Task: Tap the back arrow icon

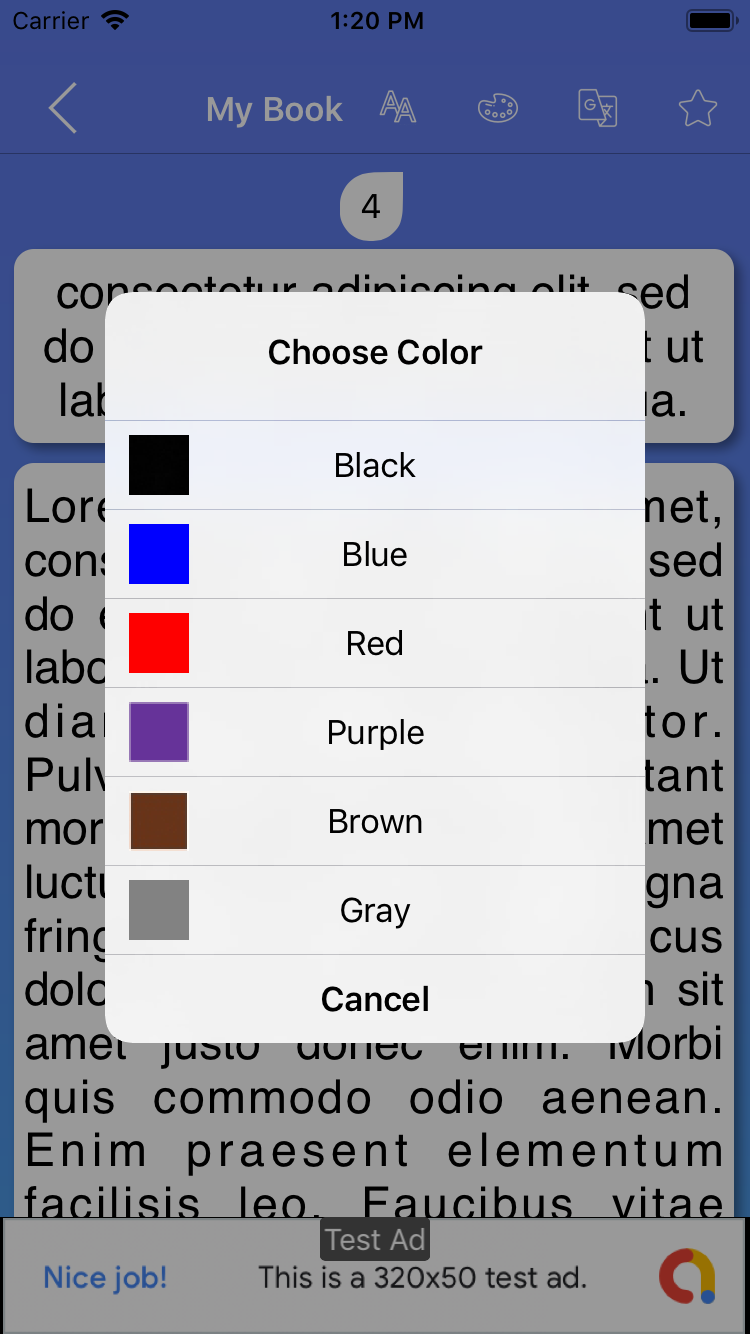Action: click(62, 108)
